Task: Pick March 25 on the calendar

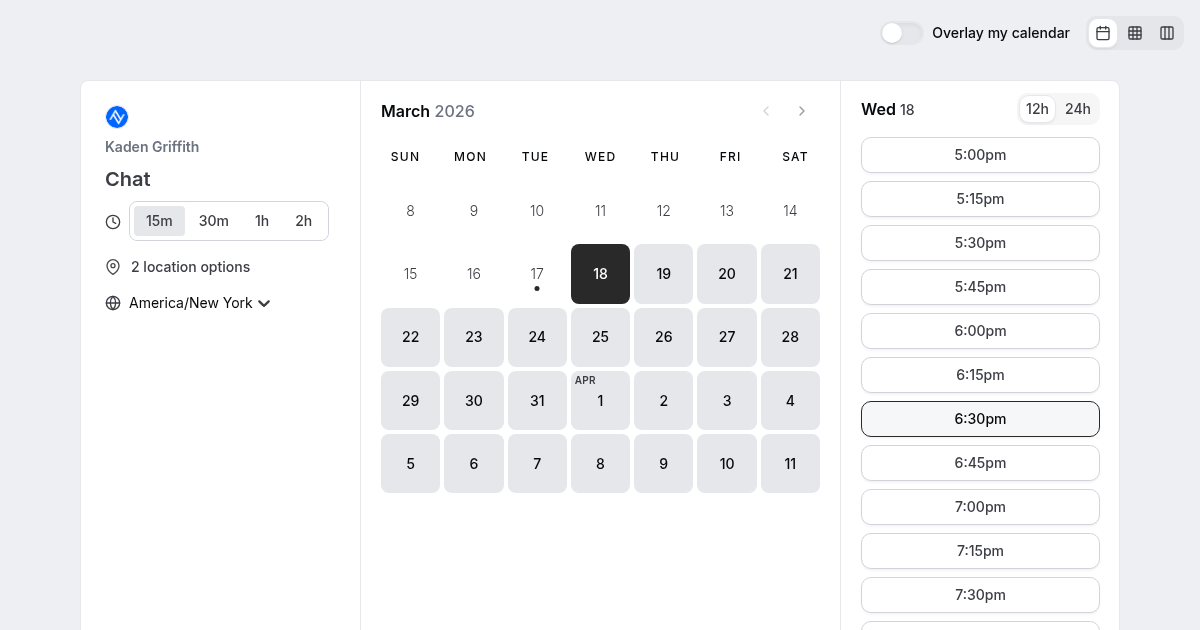Action: 600,337
